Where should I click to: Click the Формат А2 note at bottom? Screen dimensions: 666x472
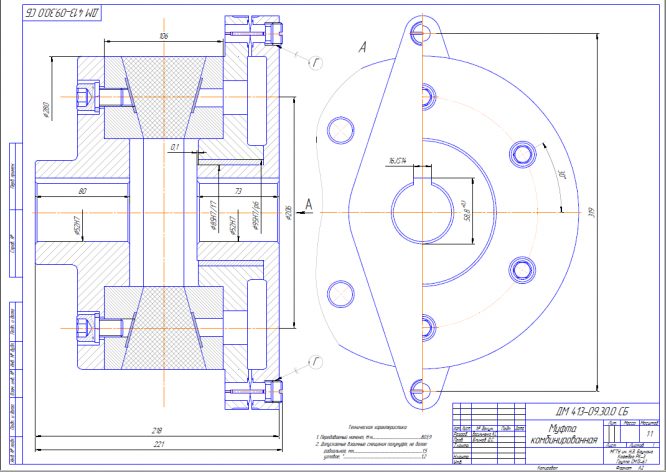[x=632, y=468]
